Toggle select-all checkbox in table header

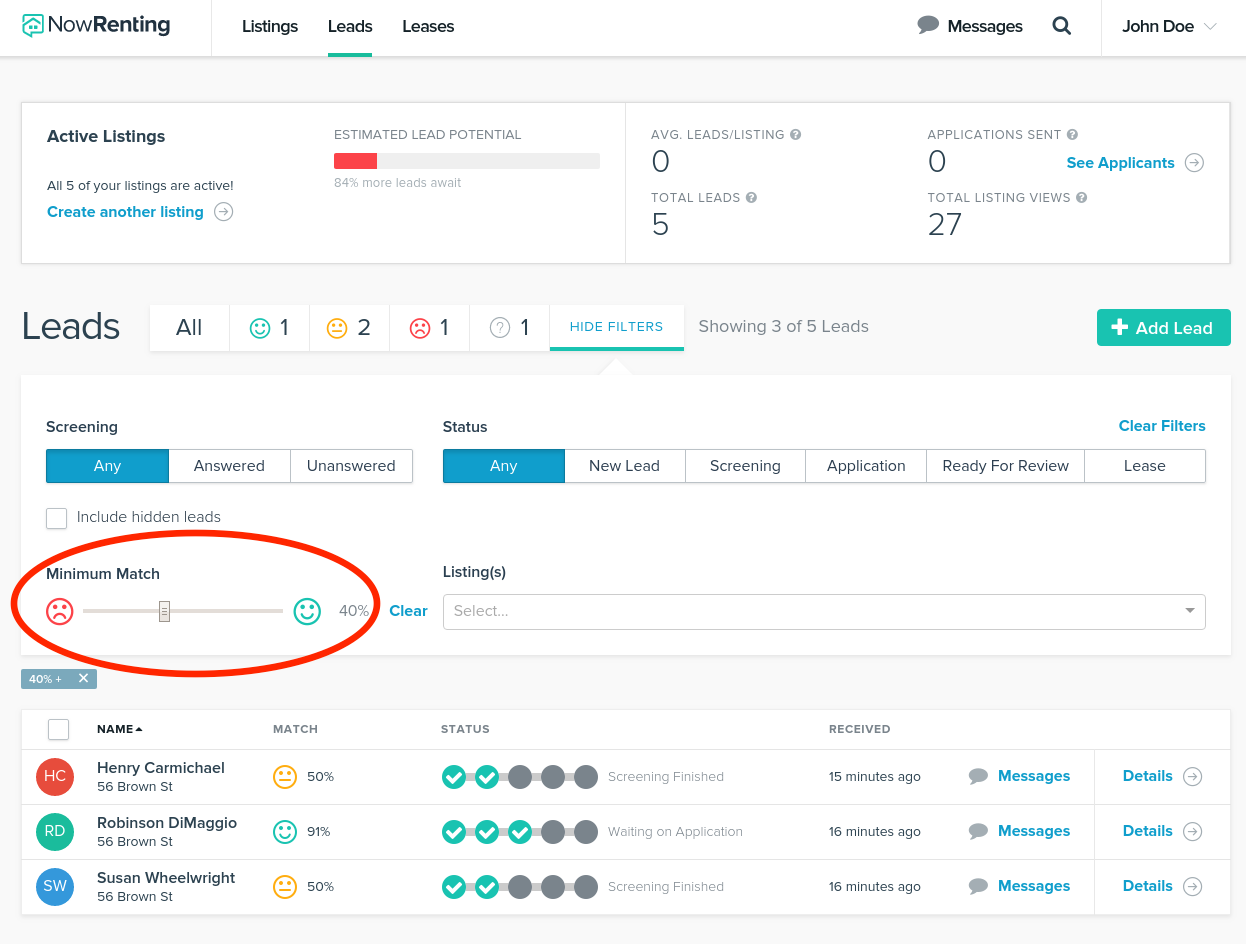coord(58,729)
